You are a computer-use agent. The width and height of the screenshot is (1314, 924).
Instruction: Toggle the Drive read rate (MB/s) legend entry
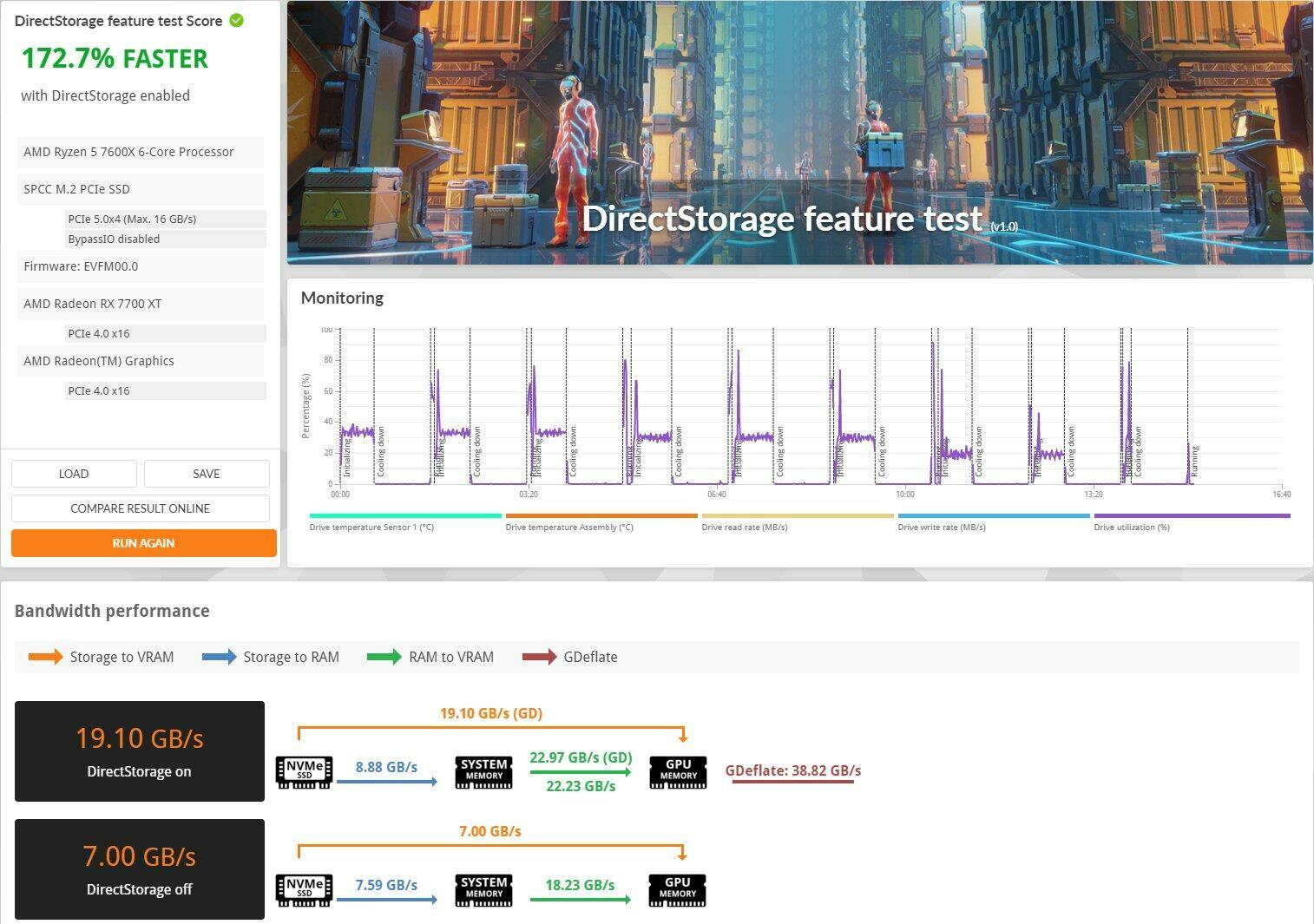click(x=744, y=527)
